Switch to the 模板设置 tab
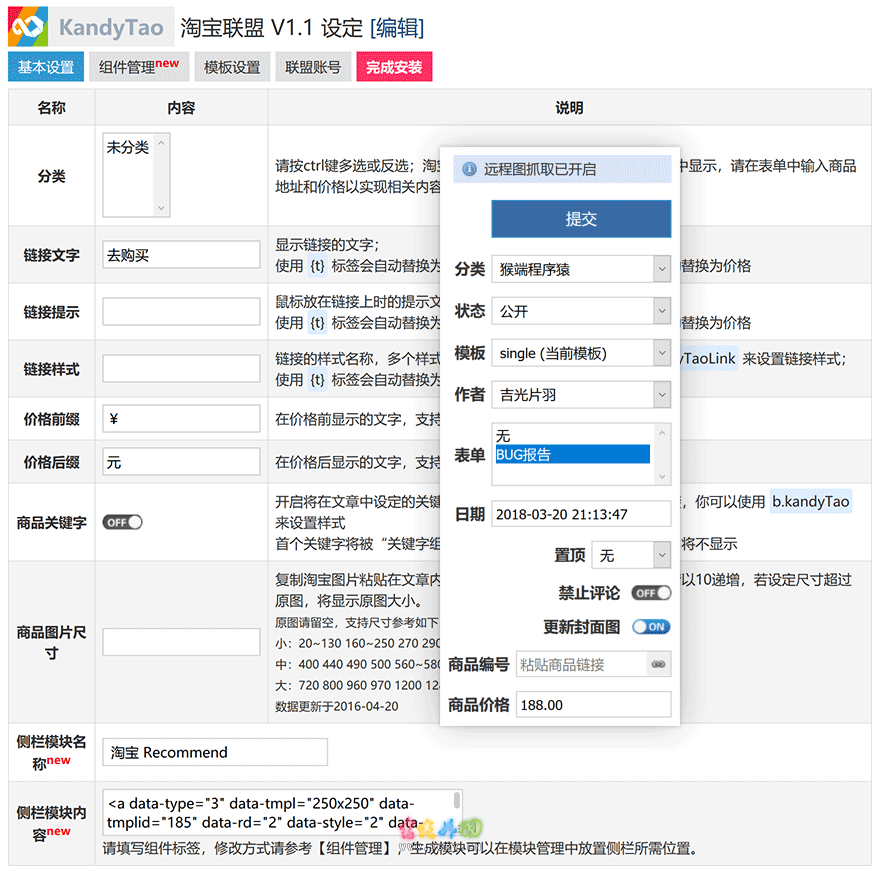 [232, 67]
